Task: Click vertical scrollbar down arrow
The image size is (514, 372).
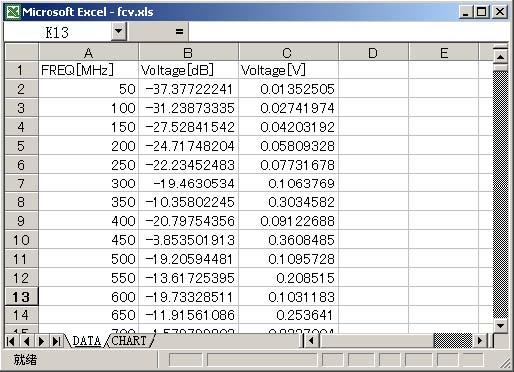Action: coord(500,325)
